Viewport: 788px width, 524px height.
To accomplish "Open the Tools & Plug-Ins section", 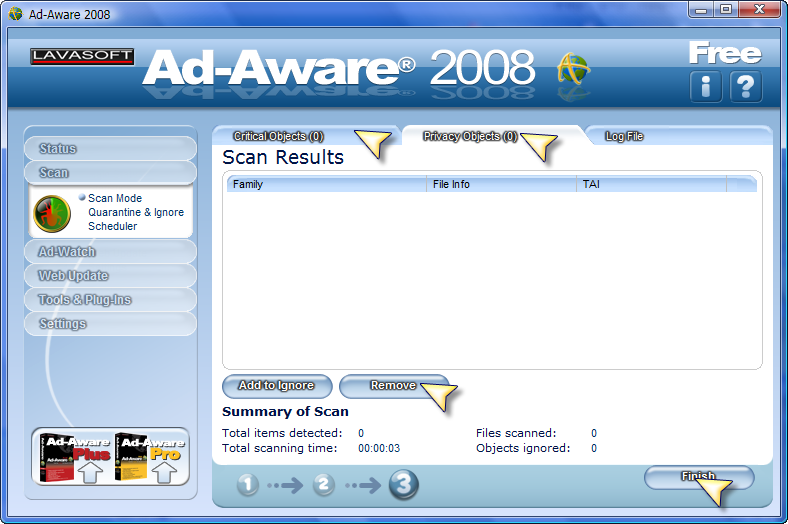I will coord(110,300).
